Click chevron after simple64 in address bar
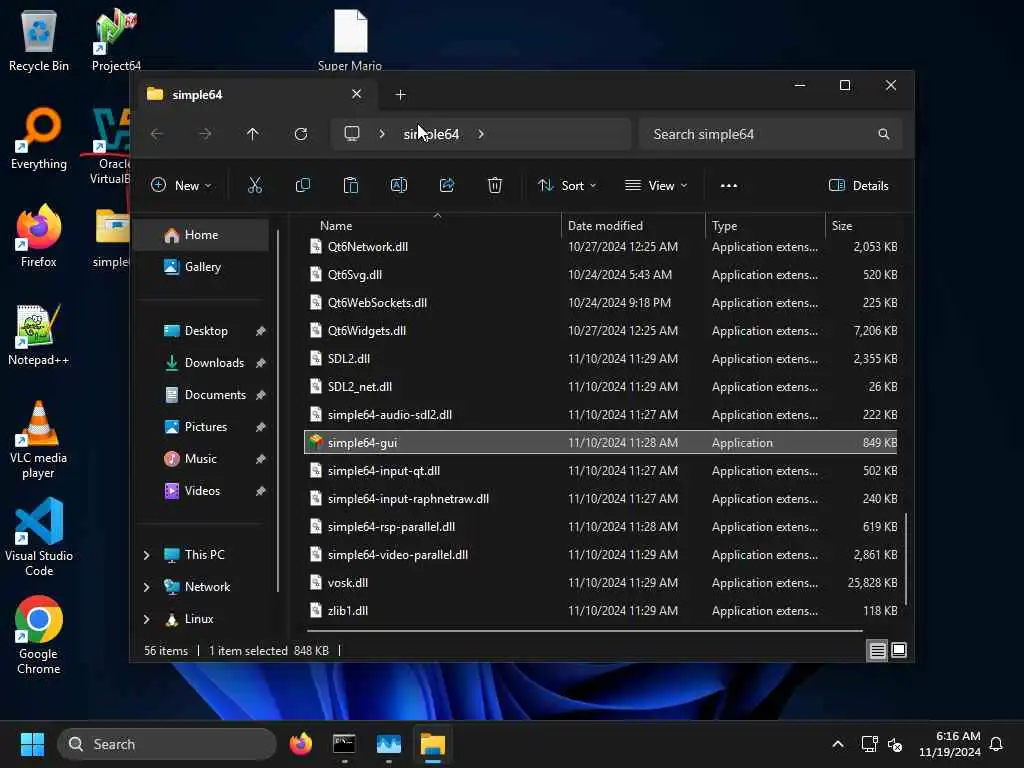This screenshot has width=1024, height=768. [x=481, y=134]
